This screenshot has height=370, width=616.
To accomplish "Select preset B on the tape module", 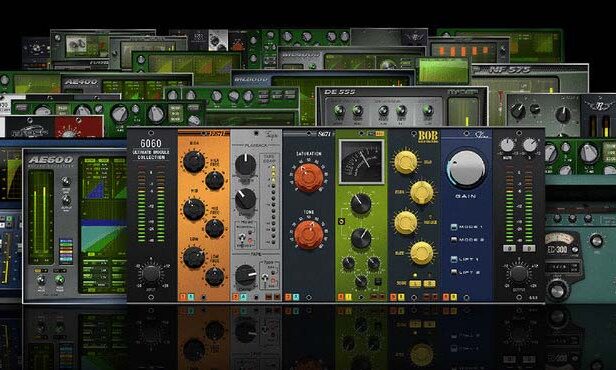I will coord(243,297).
